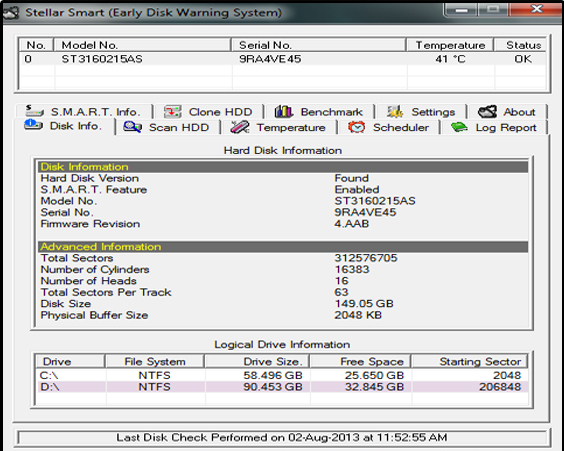The height and width of the screenshot is (451, 564).
Task: Go to the Settings tab
Action: (421, 112)
